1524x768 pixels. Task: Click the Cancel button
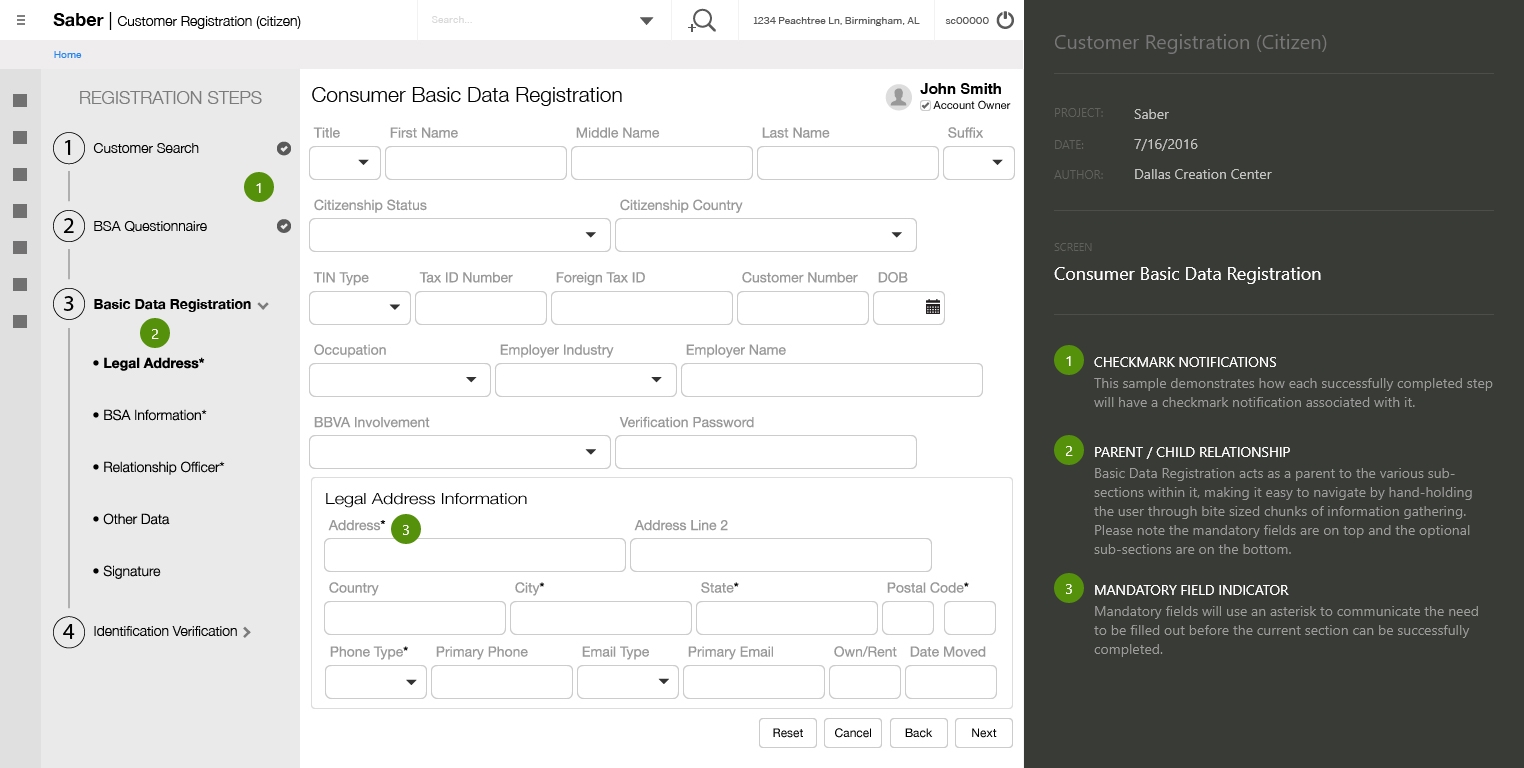(x=853, y=733)
